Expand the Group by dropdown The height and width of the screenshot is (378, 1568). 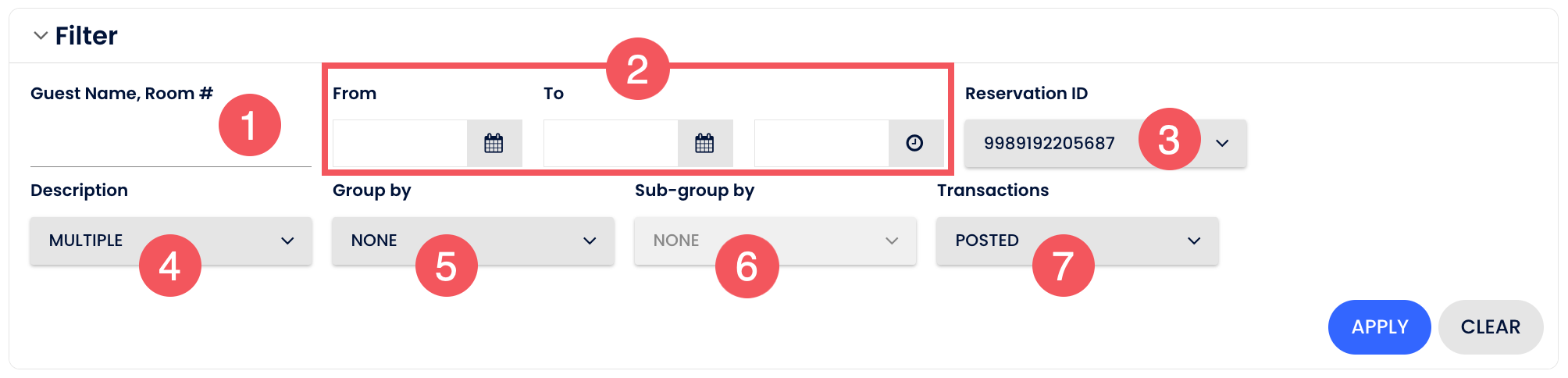(x=590, y=241)
